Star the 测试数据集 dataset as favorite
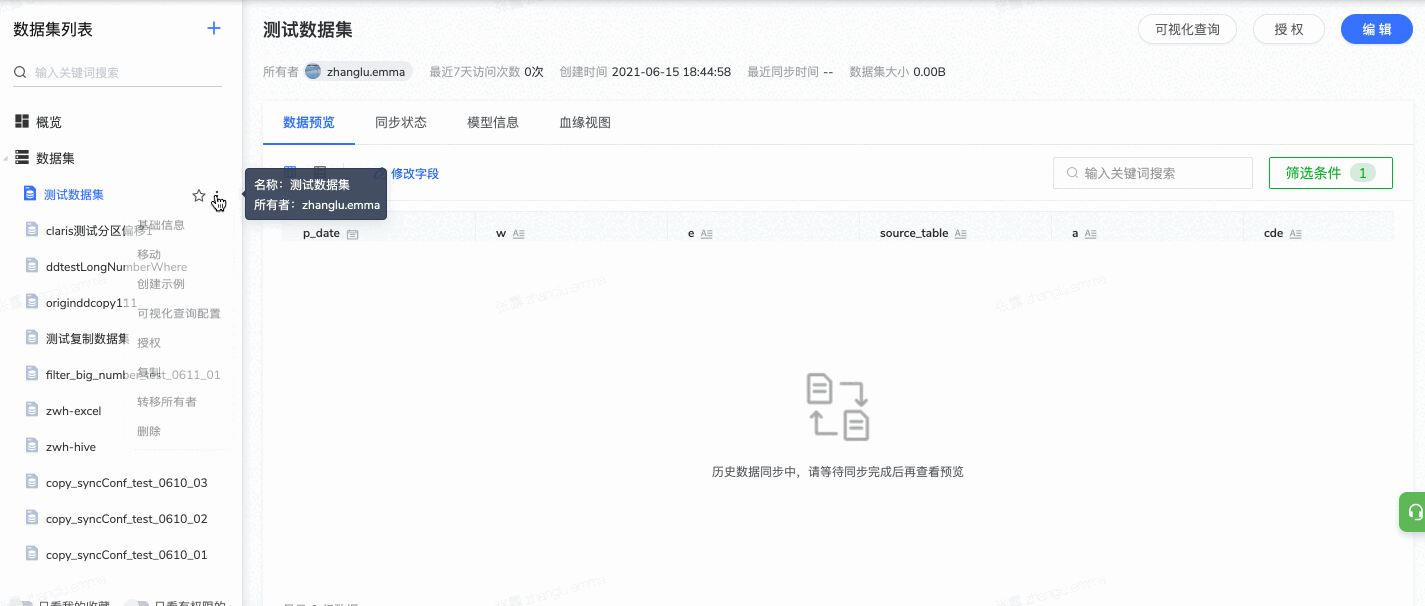Screen dimensions: 1425x606 (199, 195)
